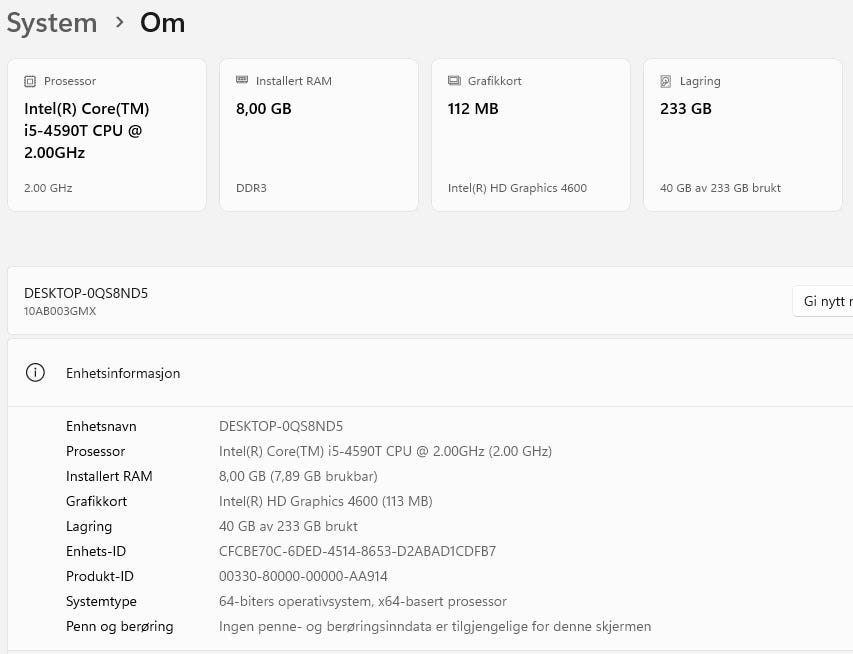Click the 'Produkt-ID' row label
Viewport: 853px width, 654px height.
pyautogui.click(x=100, y=576)
